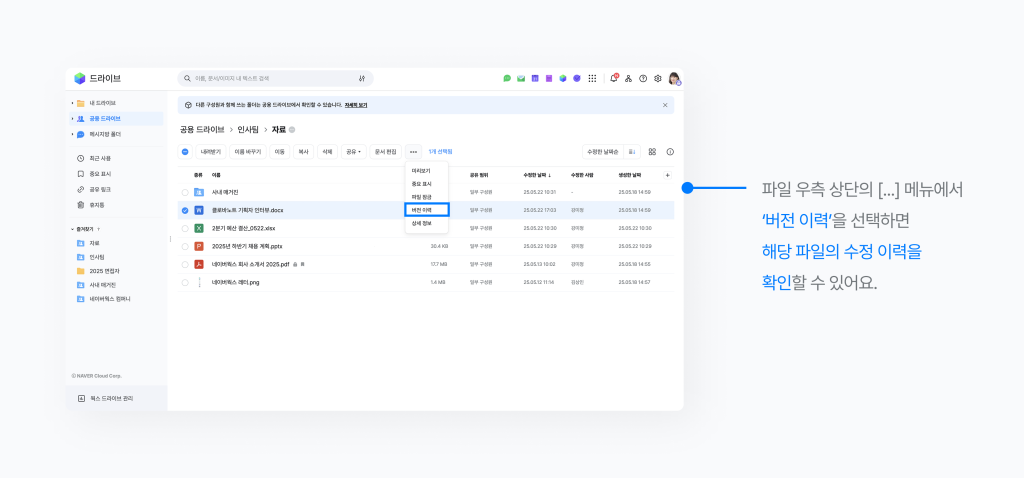Click the organization chart icon in header
The height and width of the screenshot is (478, 1024).
[628, 78]
